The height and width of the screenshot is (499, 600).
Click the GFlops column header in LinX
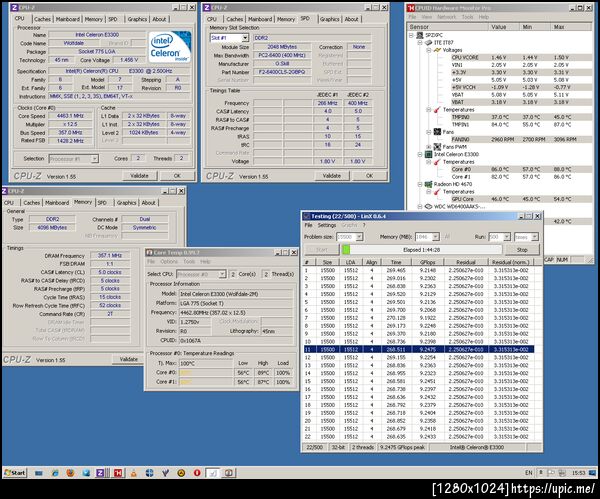(427, 262)
